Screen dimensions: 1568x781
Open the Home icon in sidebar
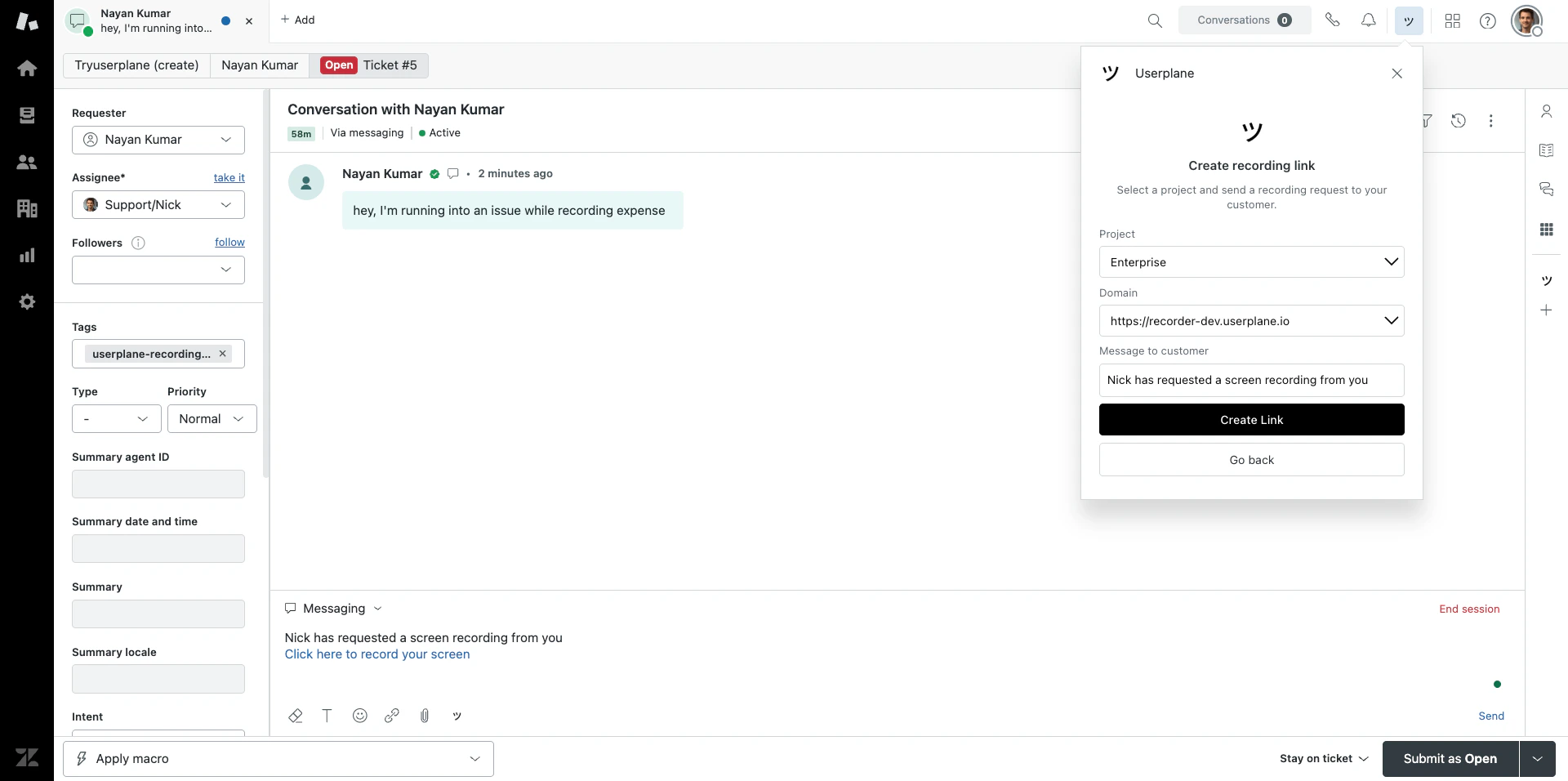27,68
